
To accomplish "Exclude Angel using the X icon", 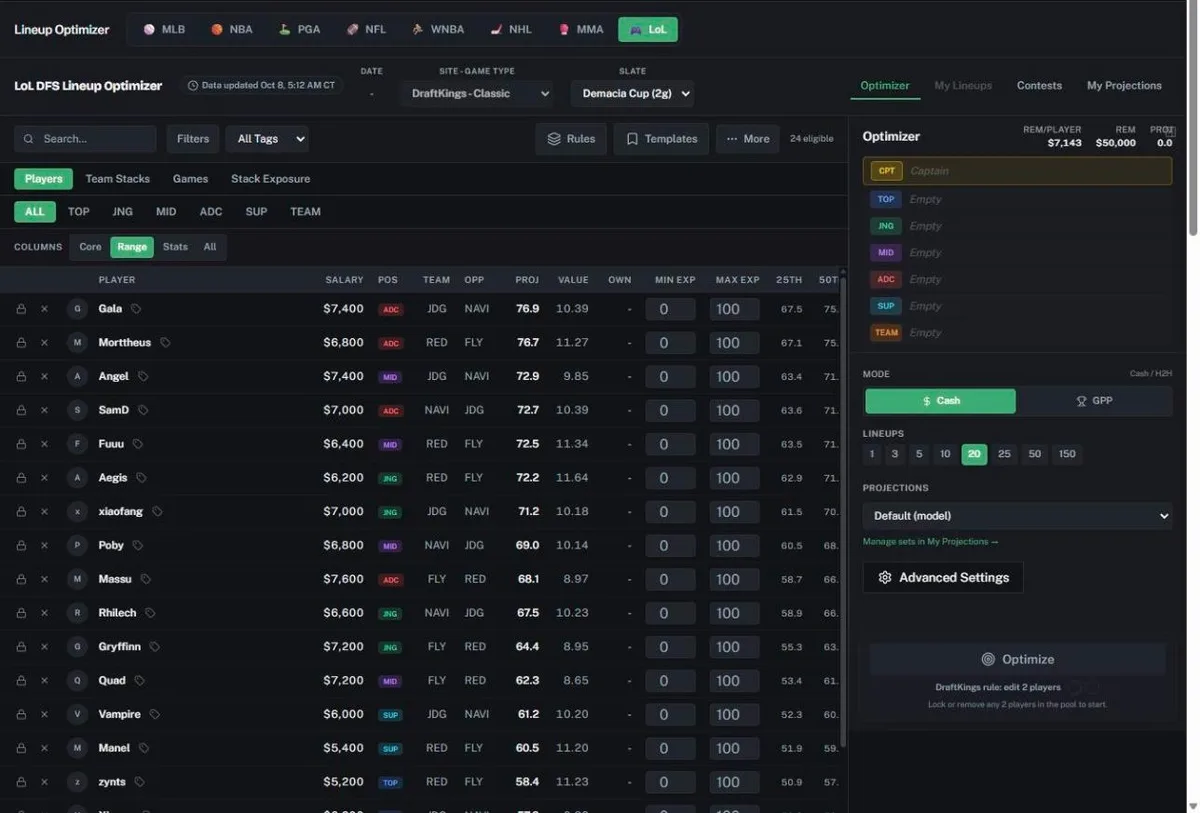I will coord(44,377).
